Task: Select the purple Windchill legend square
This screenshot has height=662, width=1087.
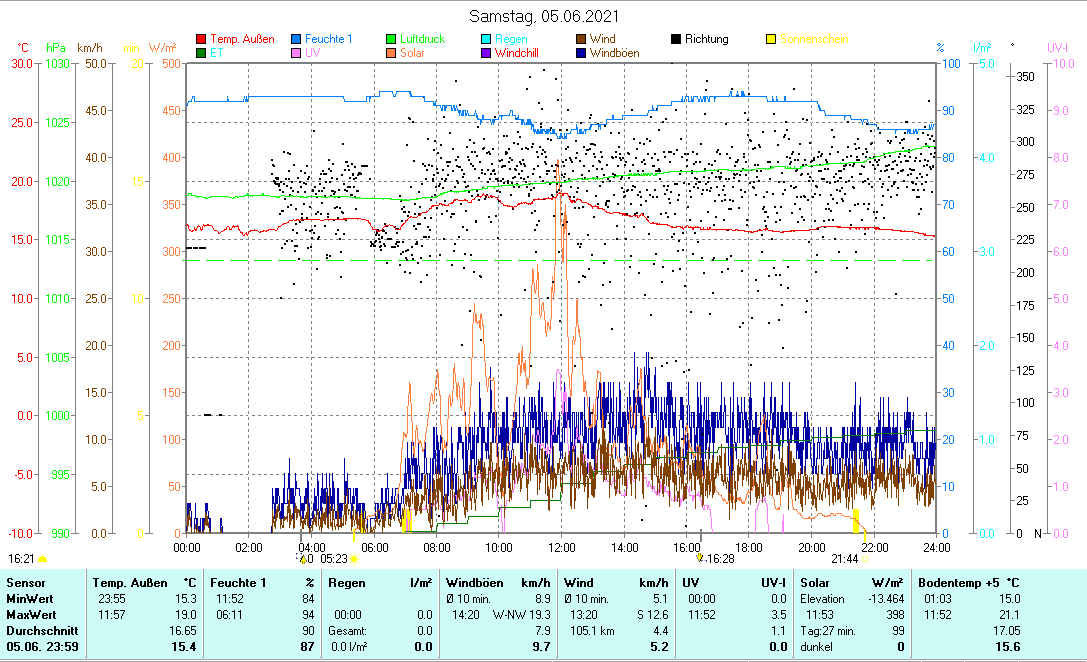Action: tap(486, 53)
